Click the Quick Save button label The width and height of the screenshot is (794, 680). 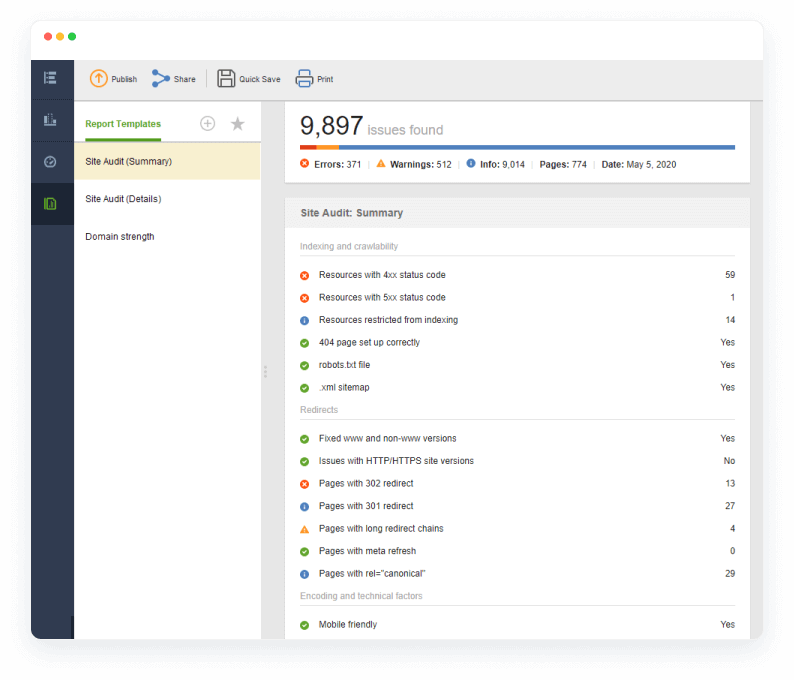pos(260,79)
